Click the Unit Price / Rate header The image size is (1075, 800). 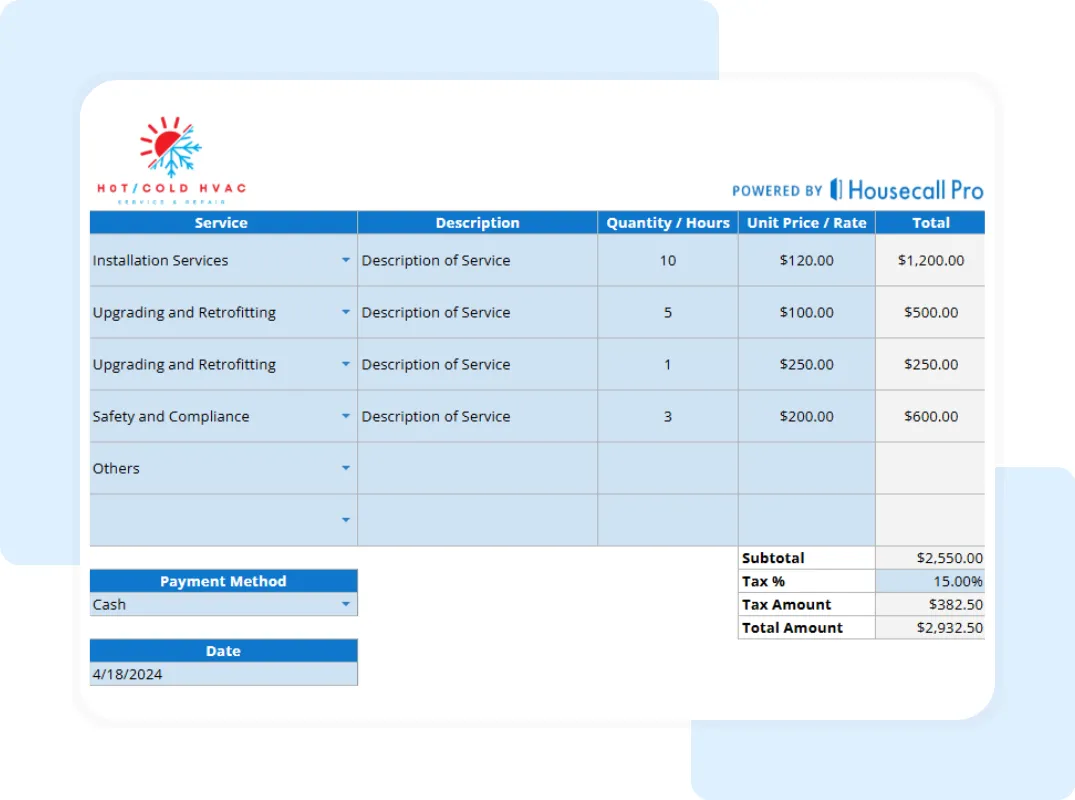(806, 222)
